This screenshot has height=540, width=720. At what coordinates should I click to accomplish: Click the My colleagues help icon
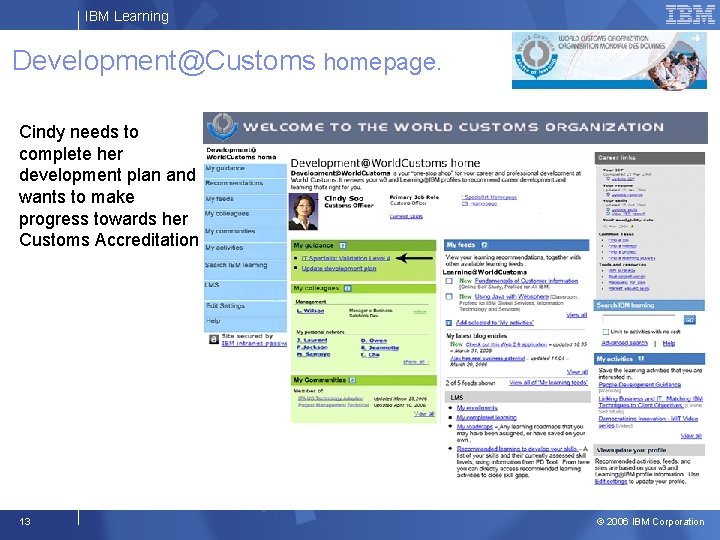[348, 288]
